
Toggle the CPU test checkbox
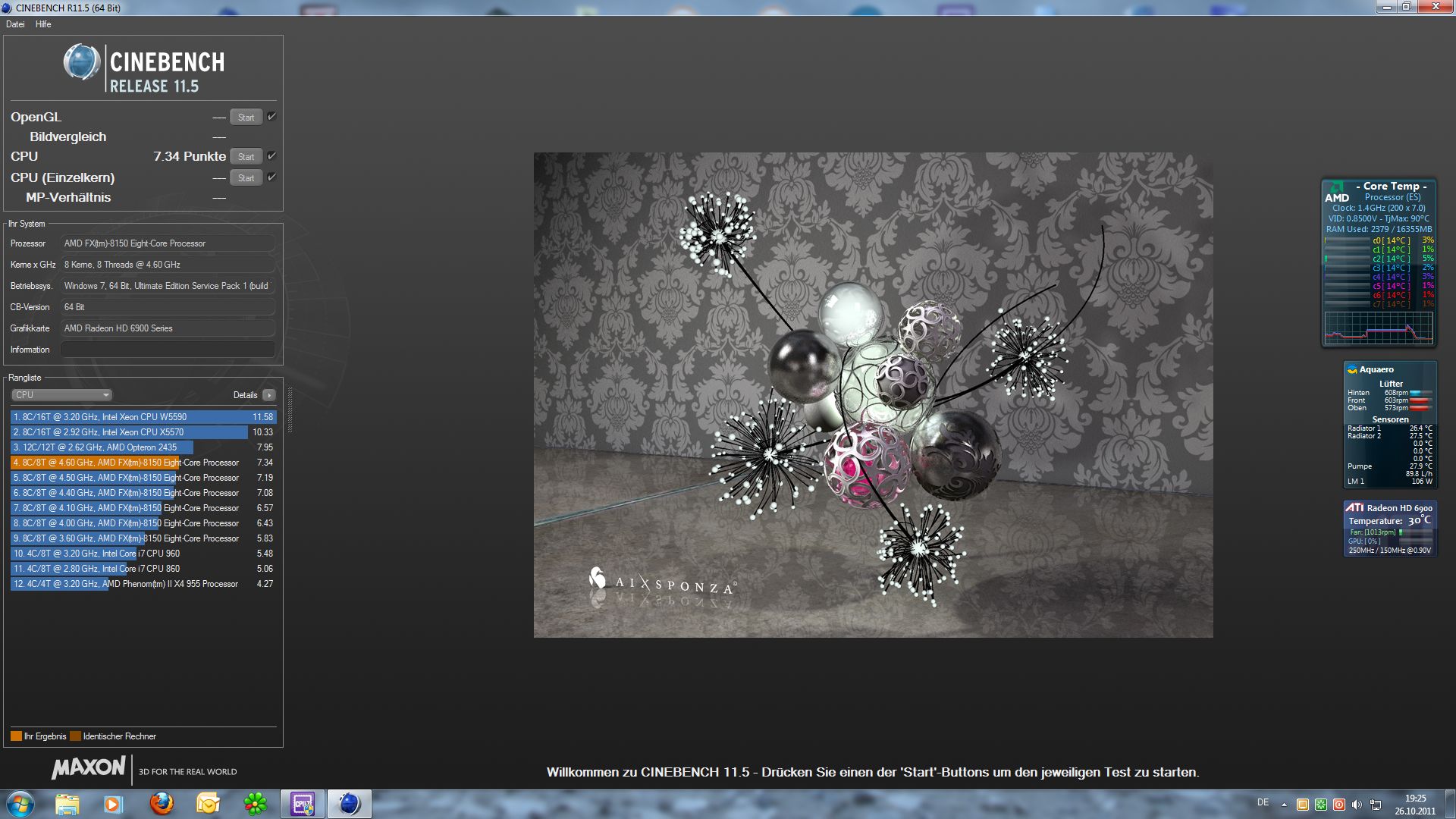point(271,156)
